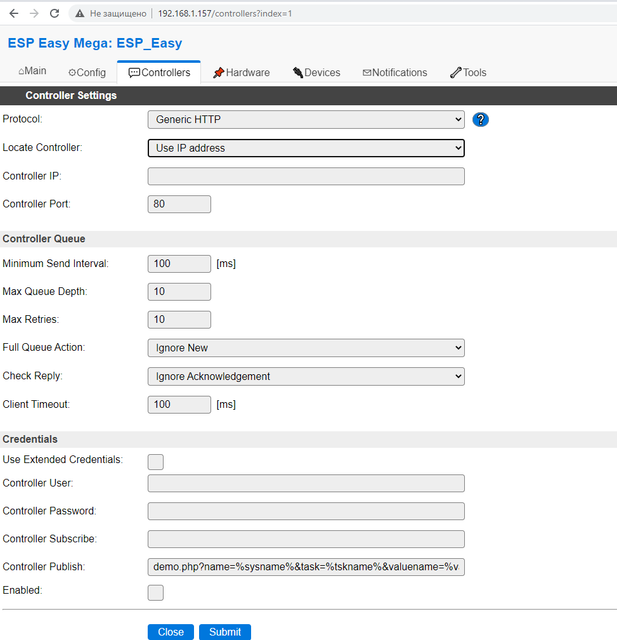Switch to the Main tab
Image resolution: width=617 pixels, height=640 pixels.
click(32, 71)
